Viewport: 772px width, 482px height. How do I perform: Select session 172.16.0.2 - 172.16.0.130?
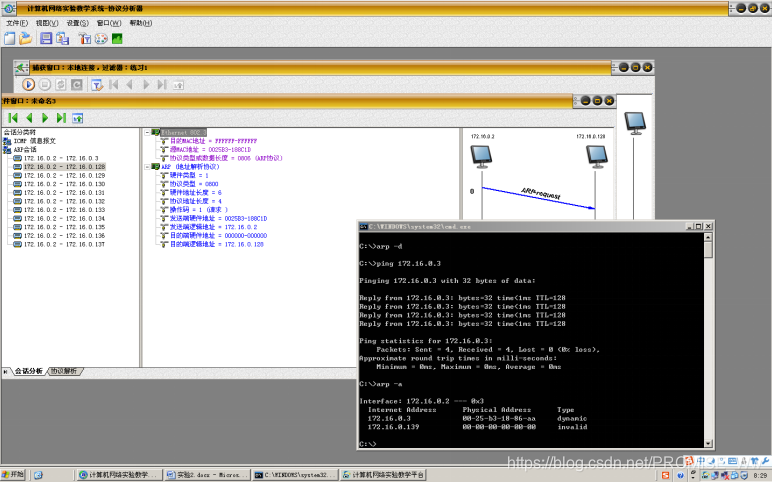click(64, 184)
